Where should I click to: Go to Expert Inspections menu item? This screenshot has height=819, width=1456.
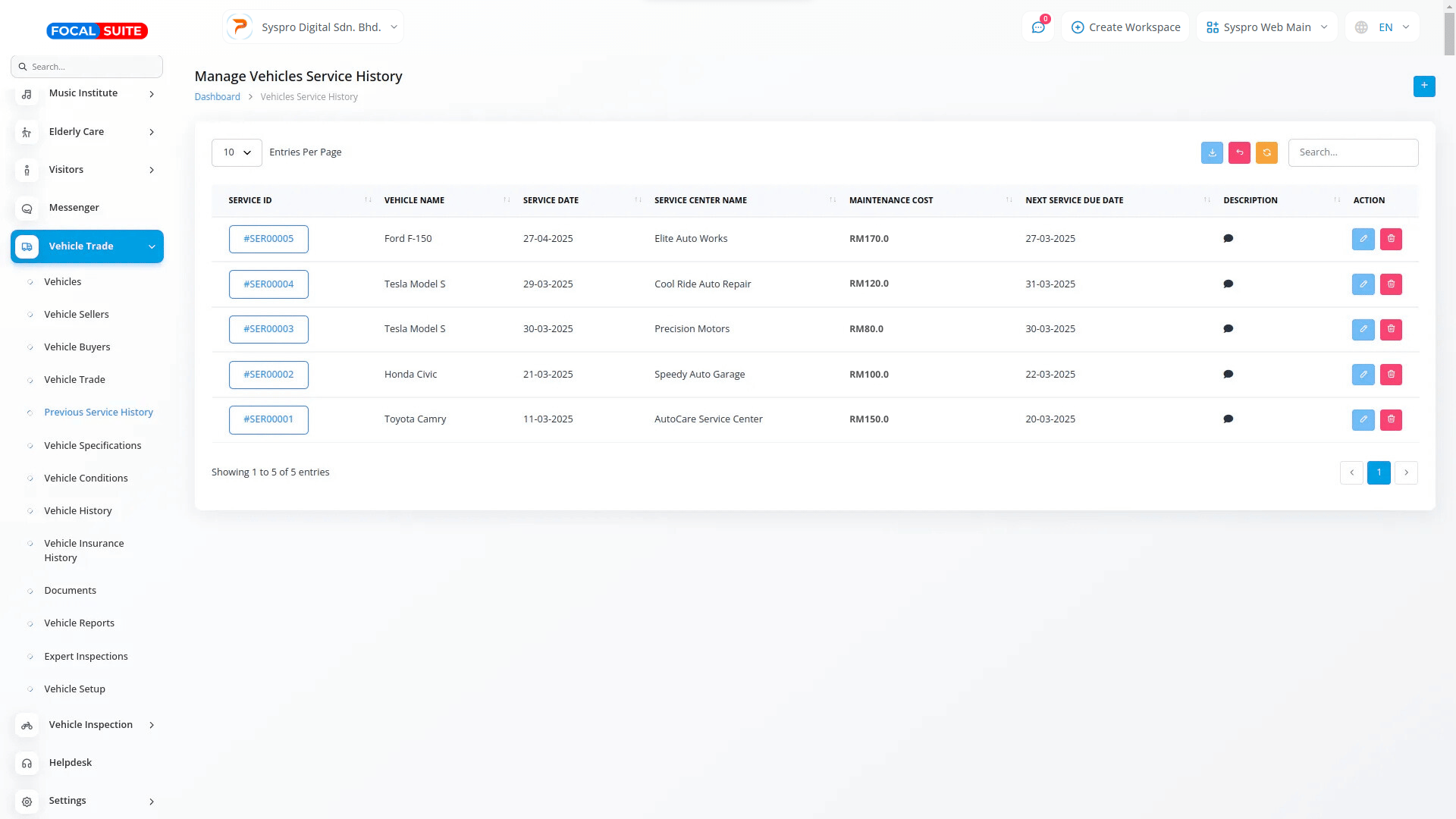(86, 657)
